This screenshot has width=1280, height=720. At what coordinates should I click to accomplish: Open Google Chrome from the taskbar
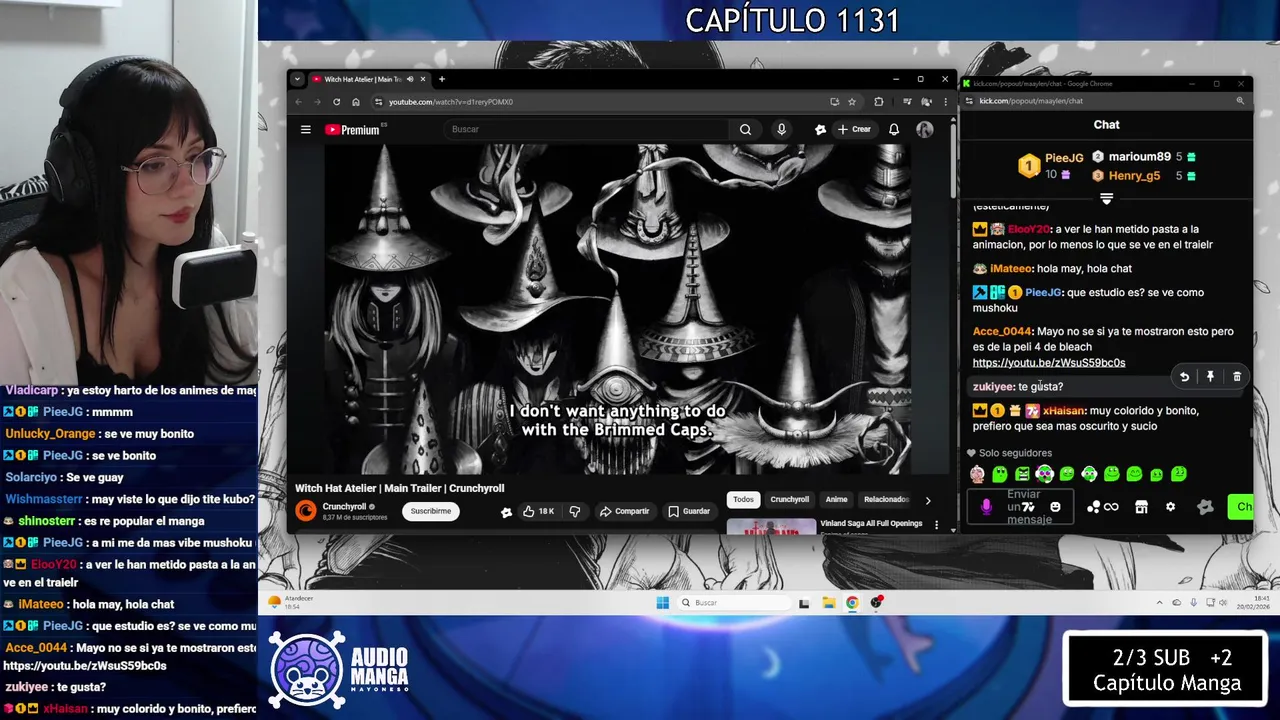(x=852, y=603)
